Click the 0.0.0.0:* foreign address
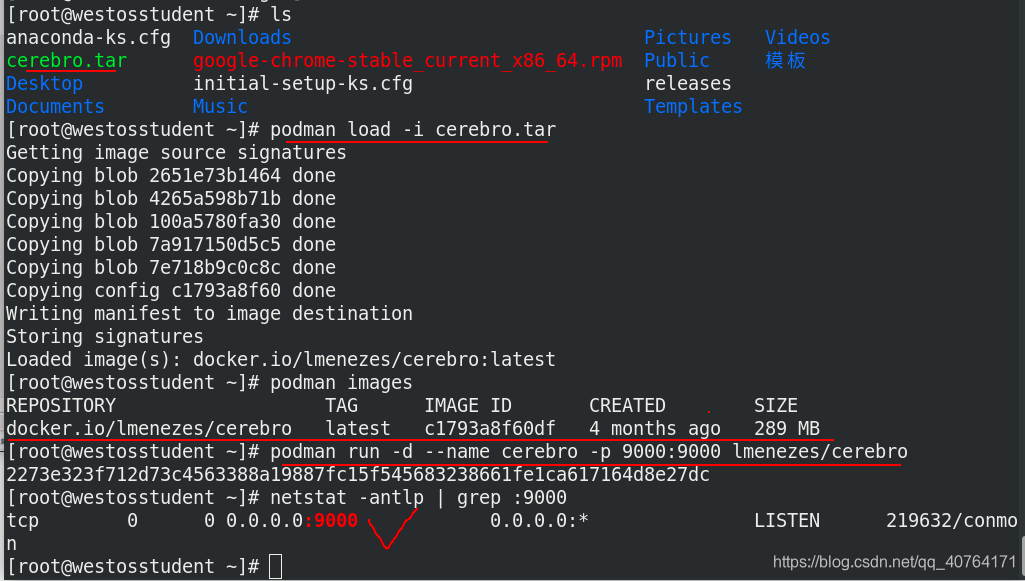 click(x=539, y=521)
